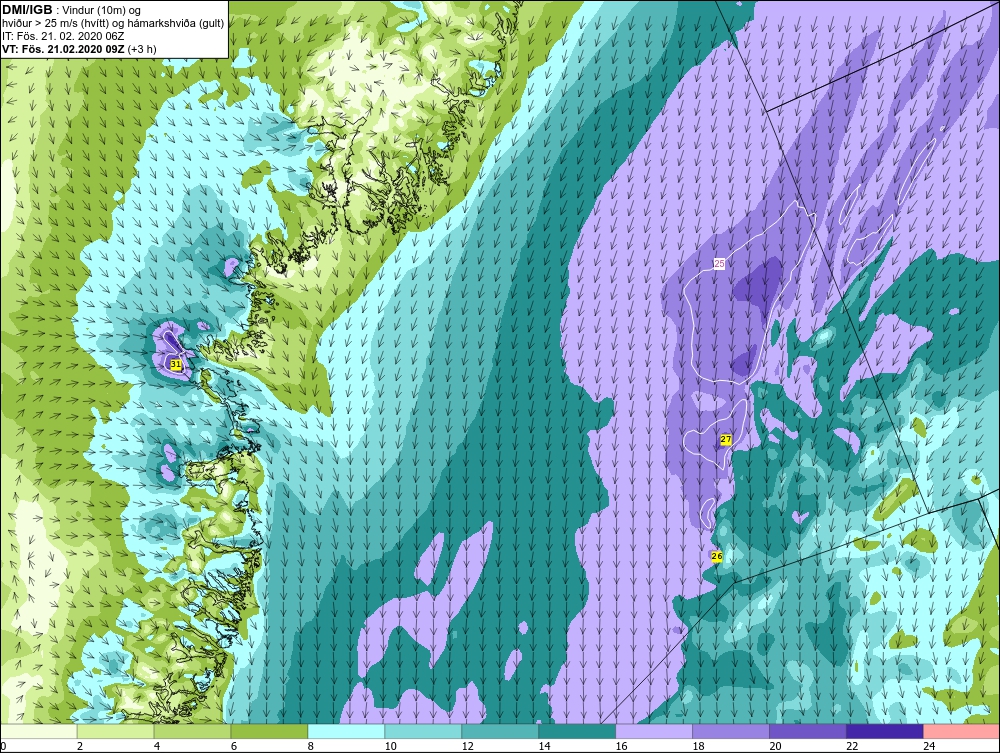
Task: Click the legend scale value 8
Action: [311, 746]
